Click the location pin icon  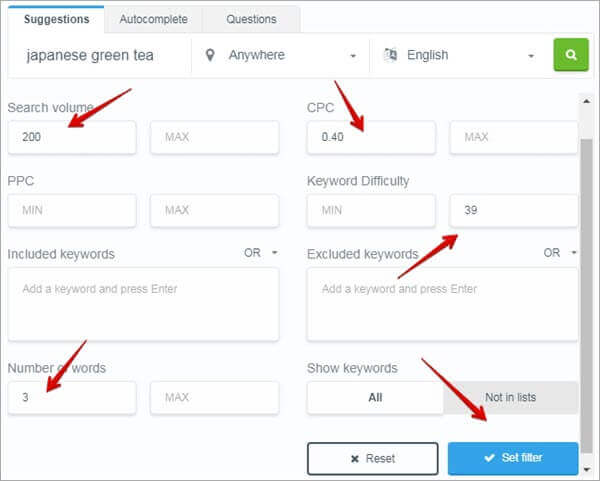[x=210, y=55]
